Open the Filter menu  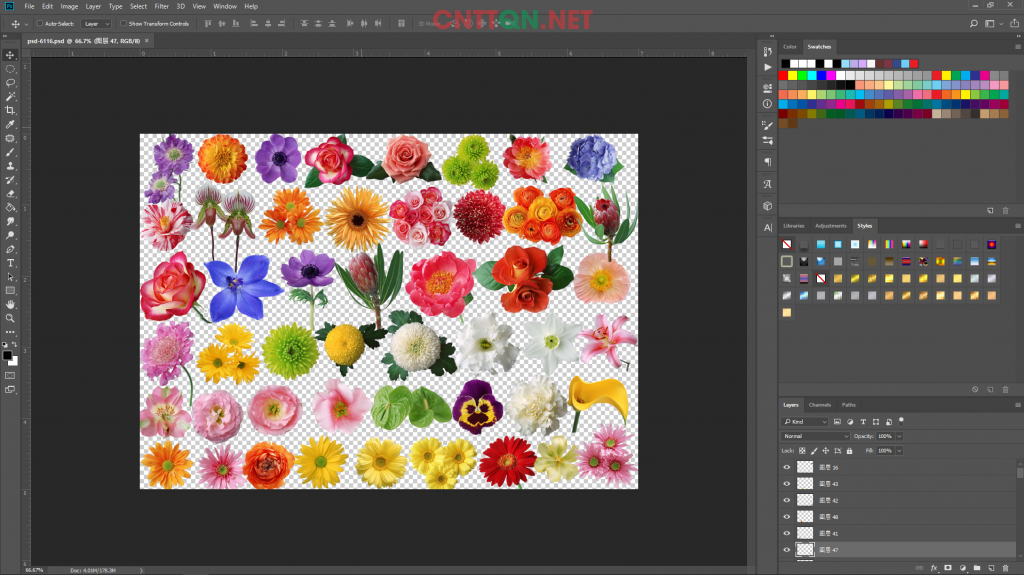click(161, 7)
